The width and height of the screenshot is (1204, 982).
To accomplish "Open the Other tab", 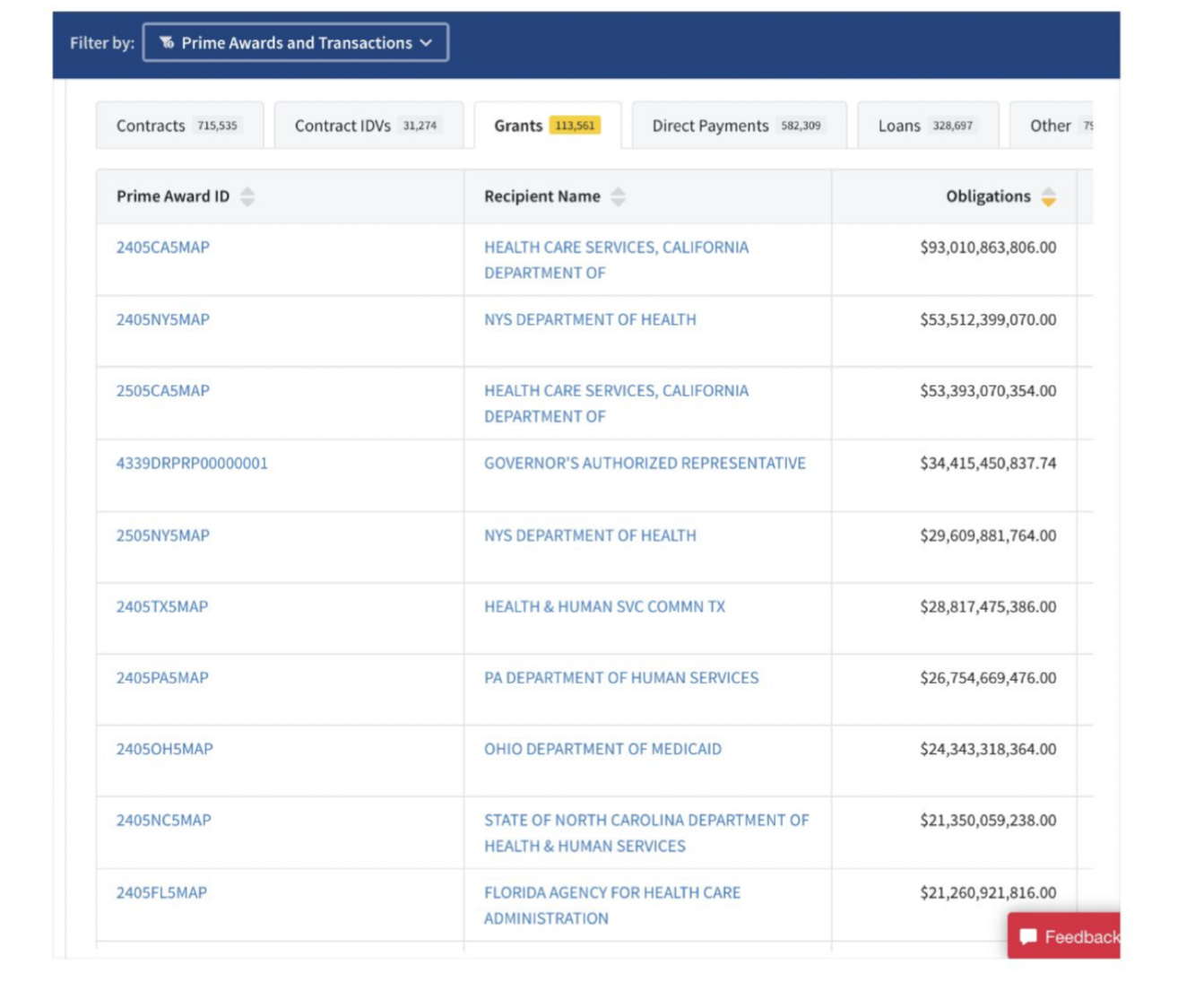I will tap(1052, 126).
